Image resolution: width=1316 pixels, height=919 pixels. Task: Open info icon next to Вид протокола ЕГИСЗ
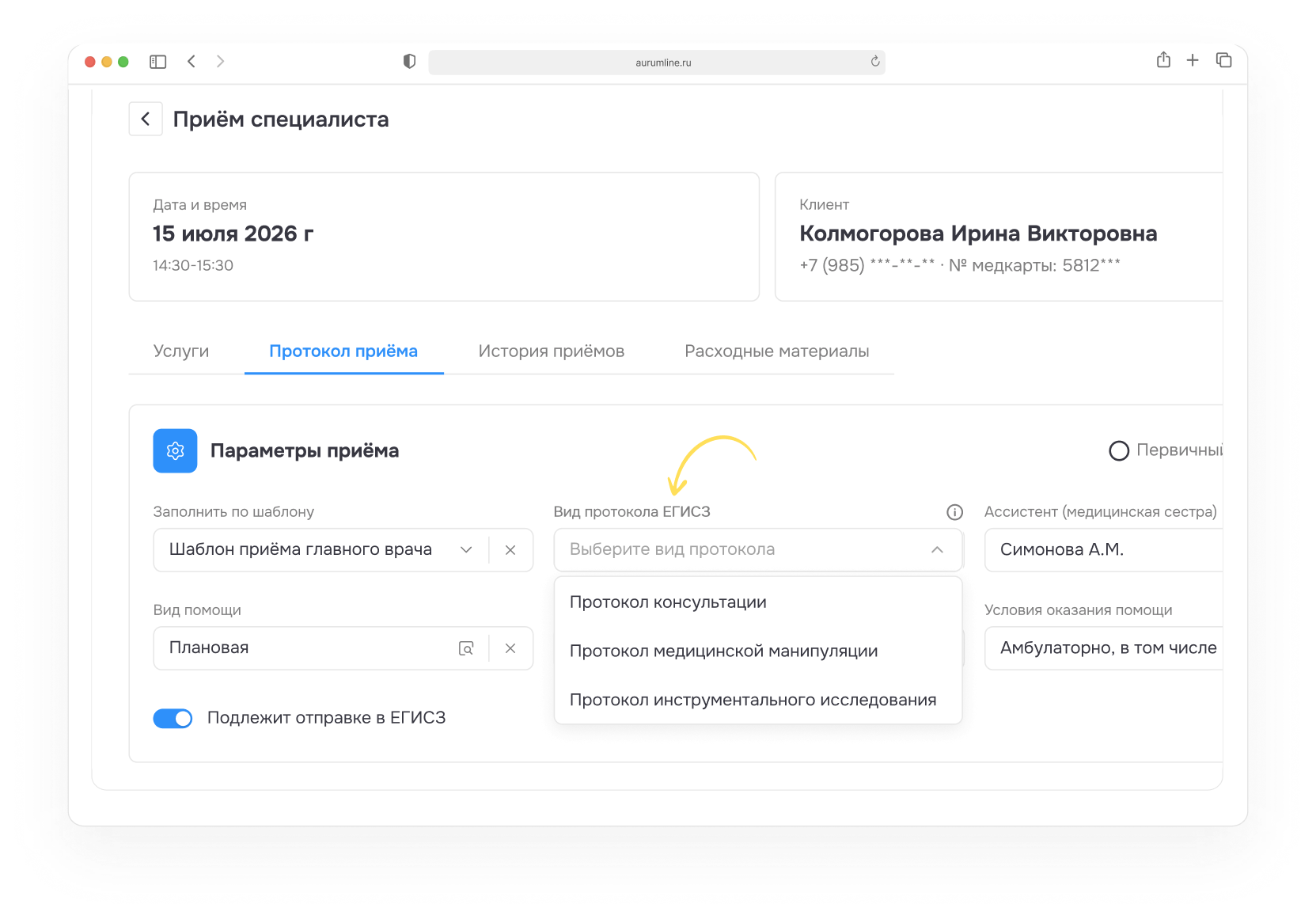[x=954, y=512]
